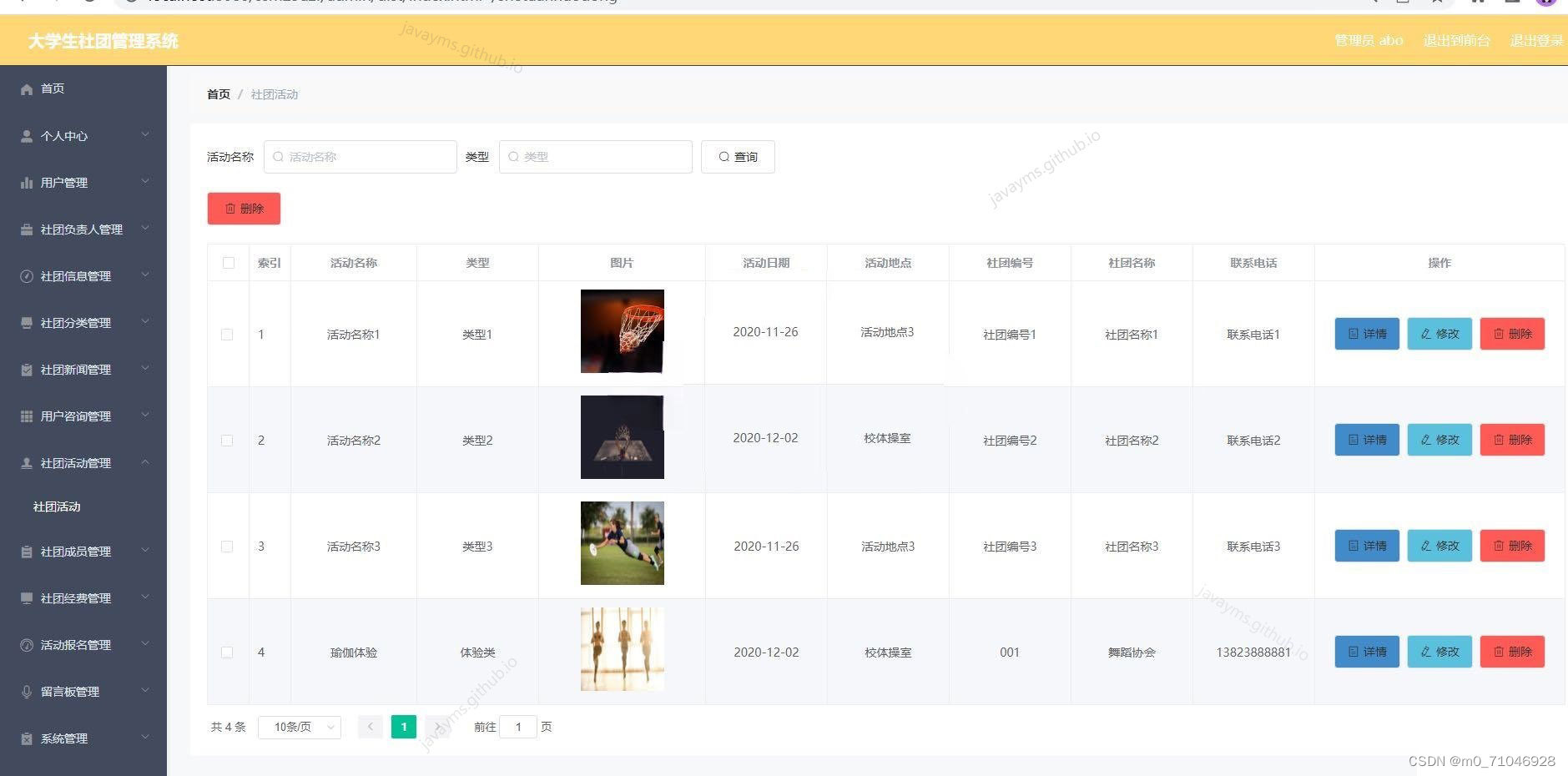Click the monitor icon beside 社团经费管理
1568x776 pixels.
[x=27, y=598]
